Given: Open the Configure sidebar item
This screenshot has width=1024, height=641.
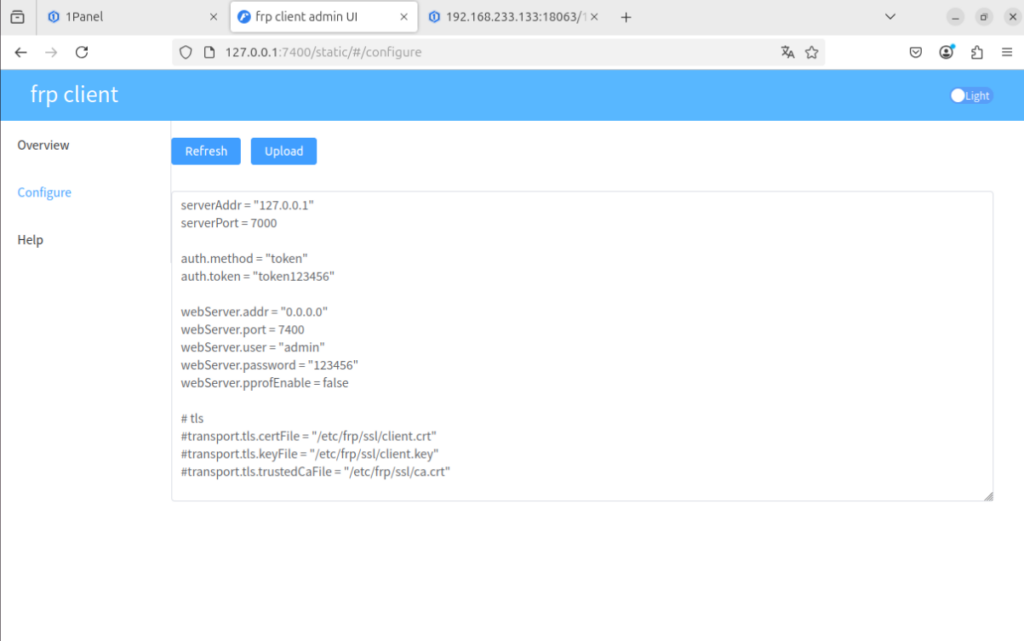Looking at the screenshot, I should coord(44,193).
